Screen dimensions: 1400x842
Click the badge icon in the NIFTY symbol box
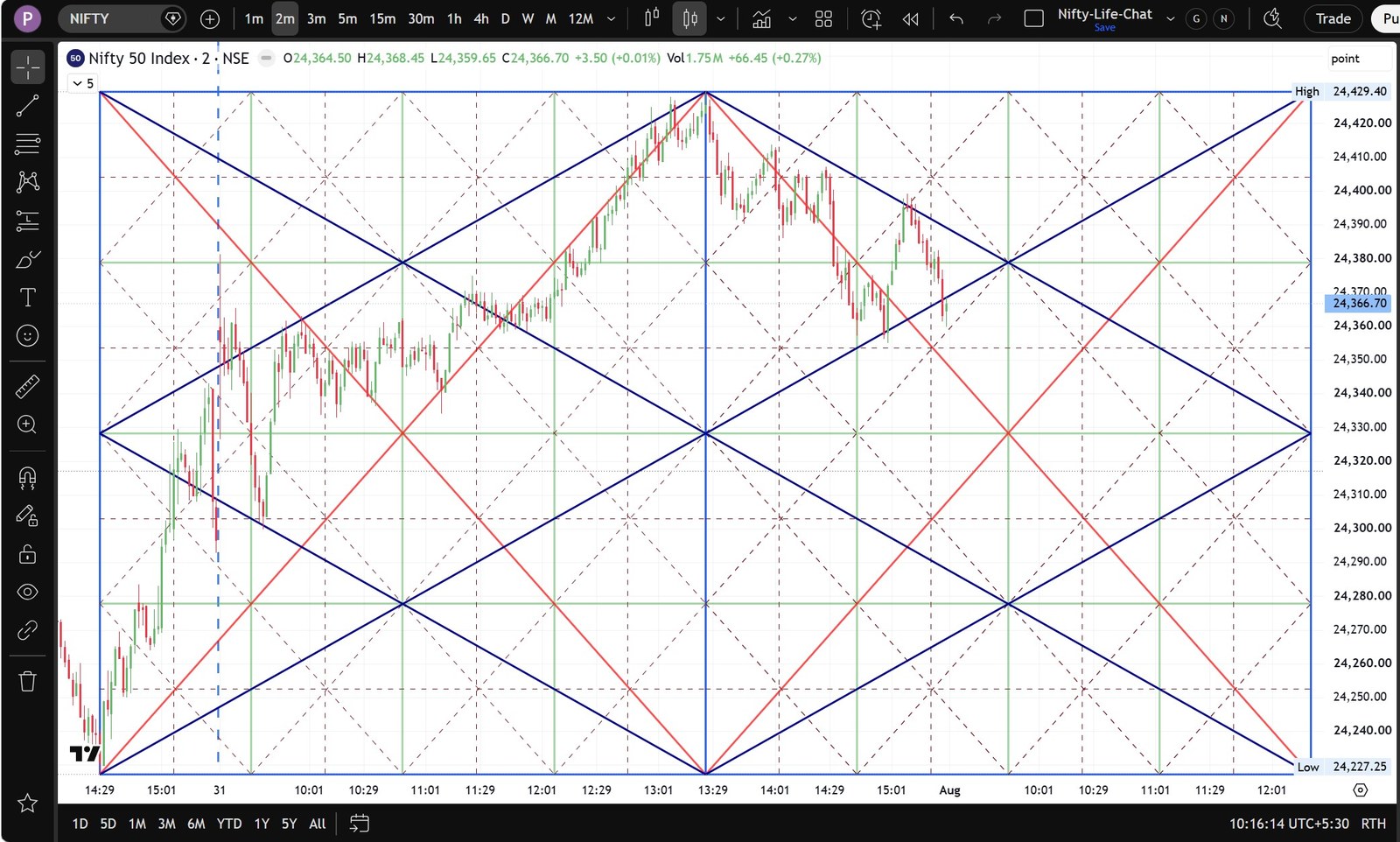pyautogui.click(x=173, y=18)
